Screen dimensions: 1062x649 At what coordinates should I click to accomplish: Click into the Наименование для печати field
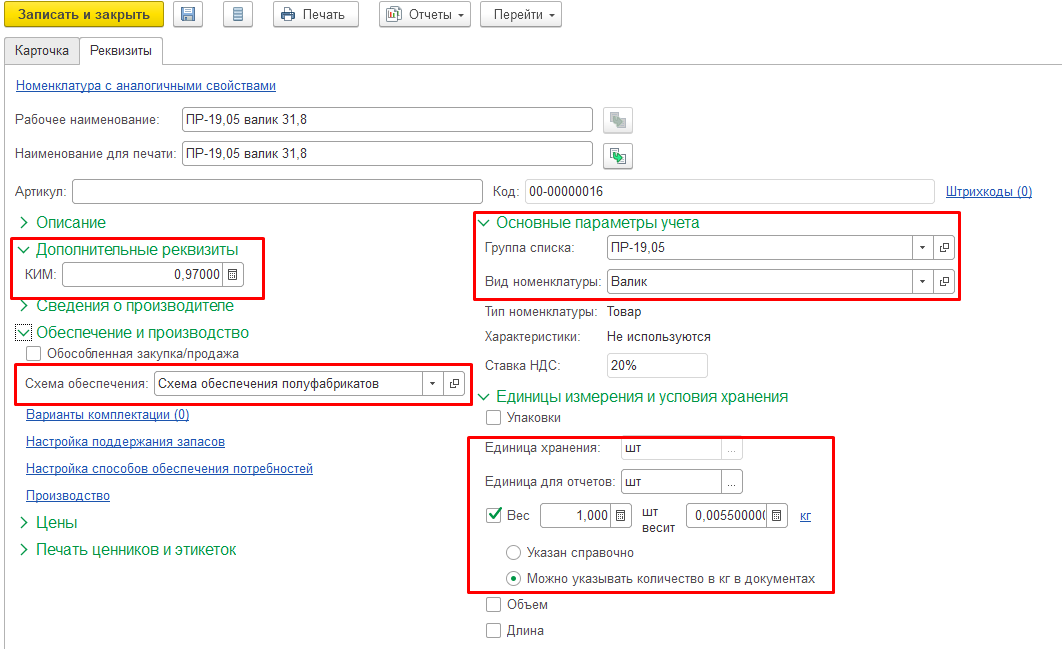[387, 154]
